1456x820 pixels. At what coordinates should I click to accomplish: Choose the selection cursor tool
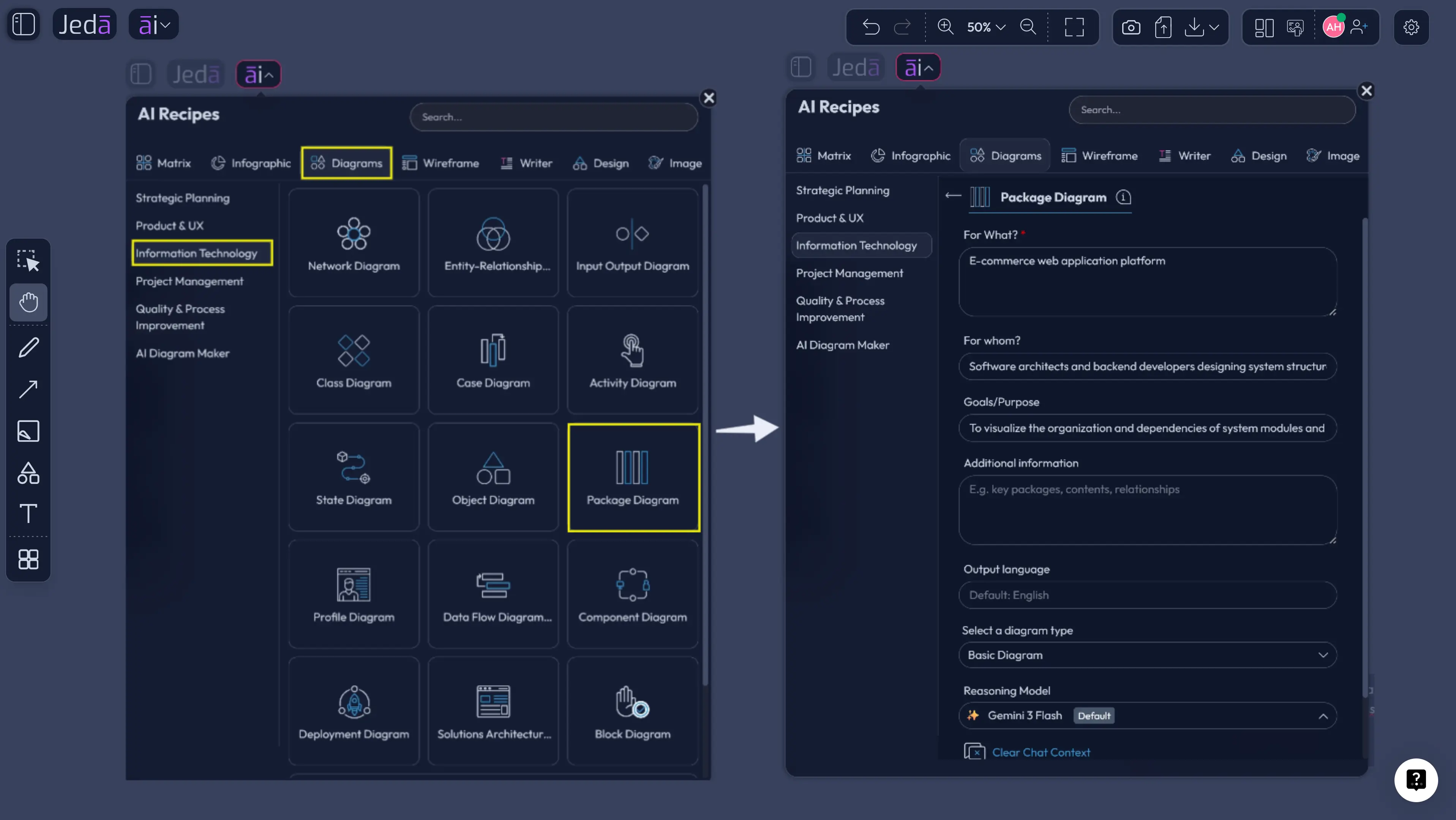28,261
